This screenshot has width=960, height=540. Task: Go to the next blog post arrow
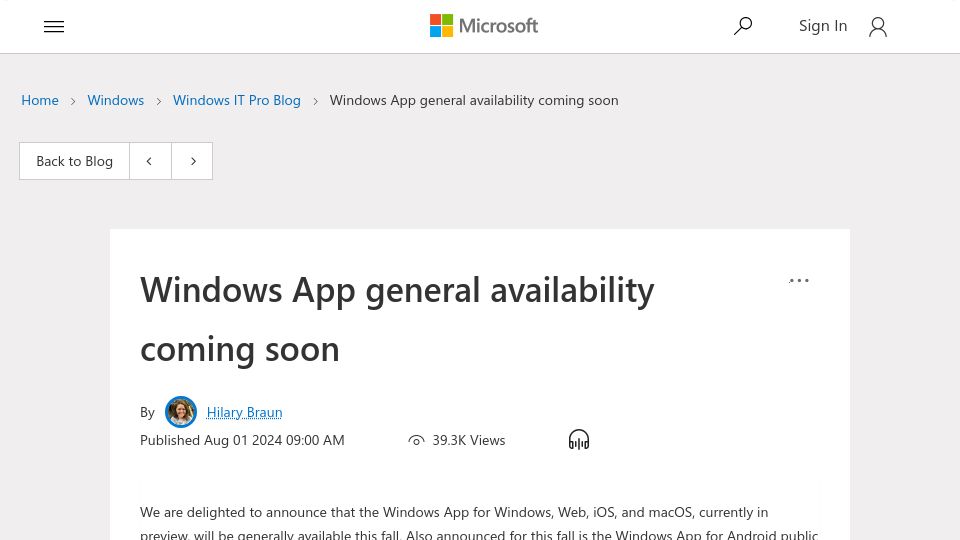click(192, 161)
